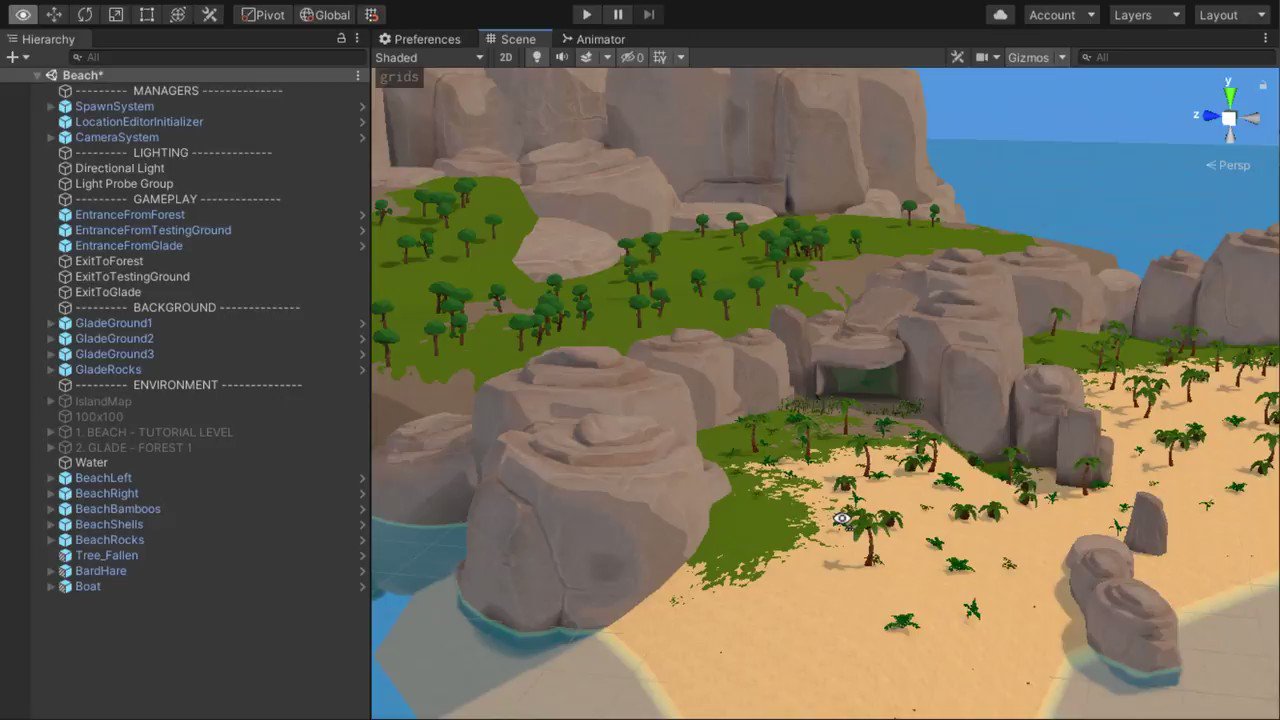The image size is (1280, 720).
Task: Toggle grid snapping icon beside Global
Action: (372, 15)
